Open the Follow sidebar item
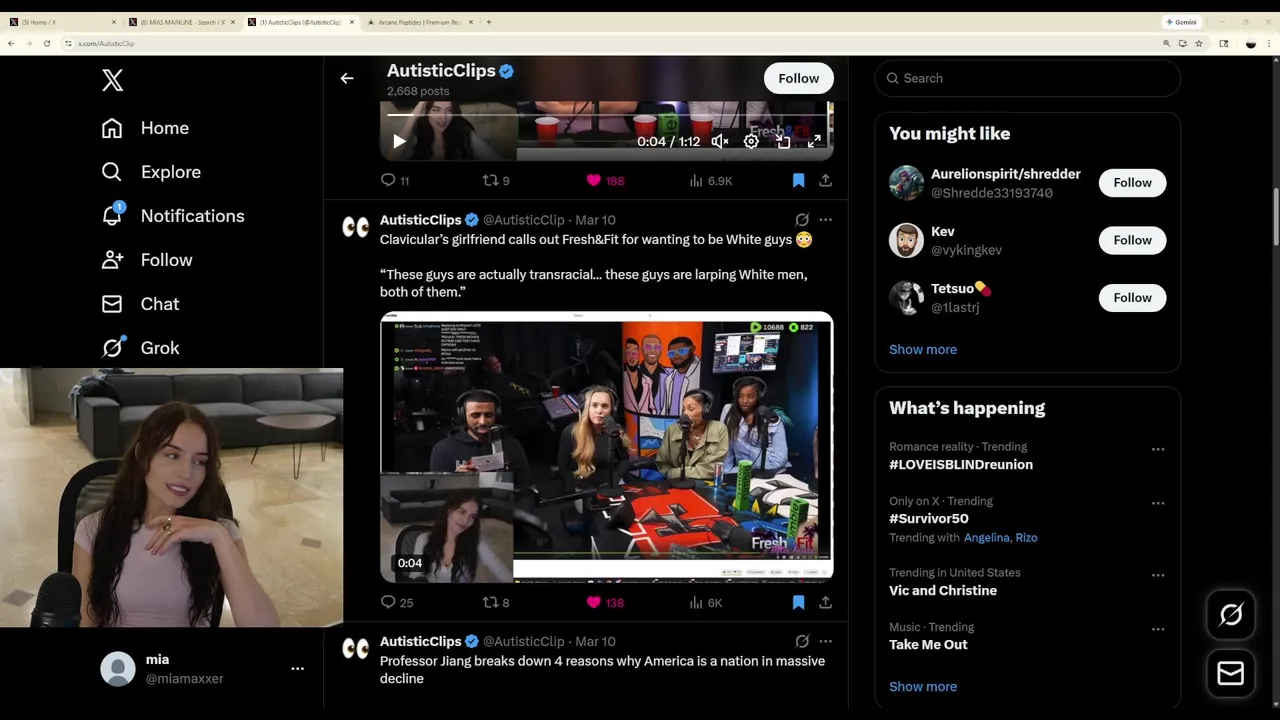 tap(147, 260)
